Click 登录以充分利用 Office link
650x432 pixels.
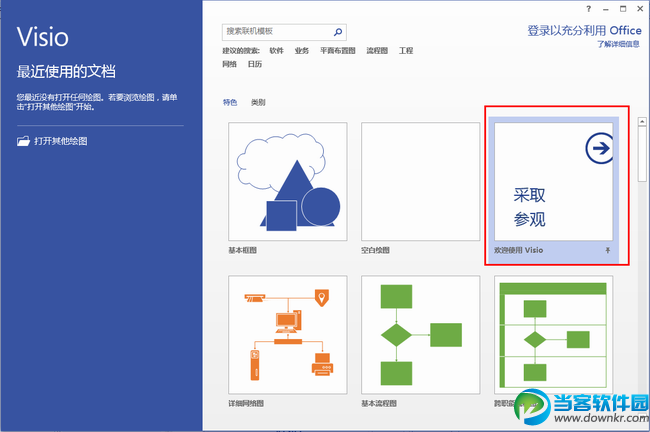point(584,30)
